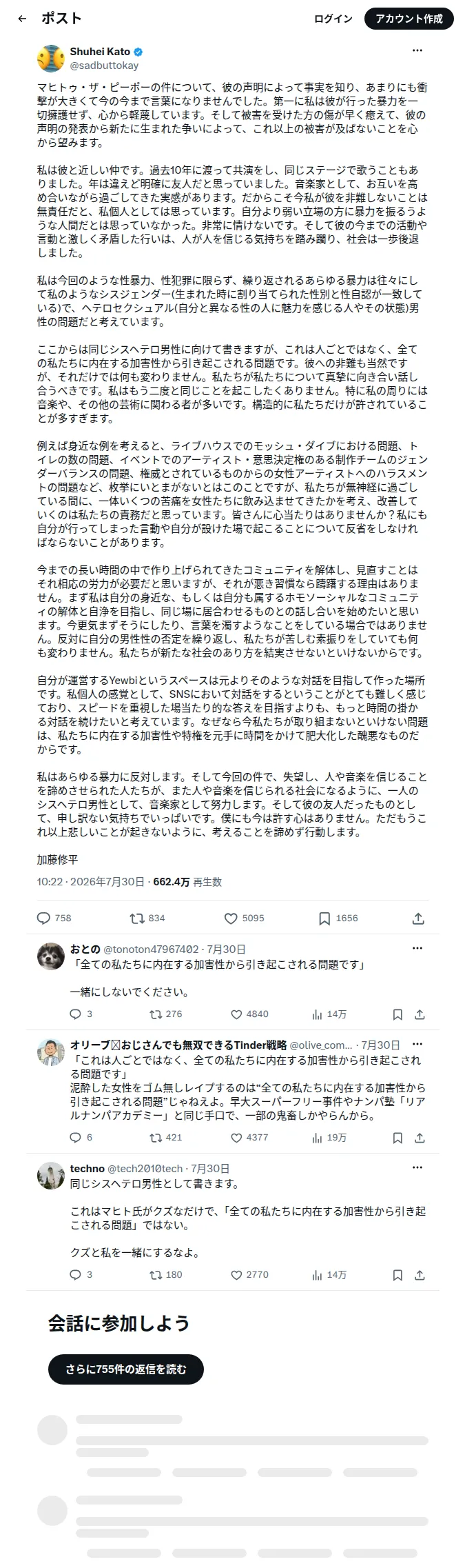Share the main post via upload icon
The image size is (465, 1568).
click(x=418, y=918)
